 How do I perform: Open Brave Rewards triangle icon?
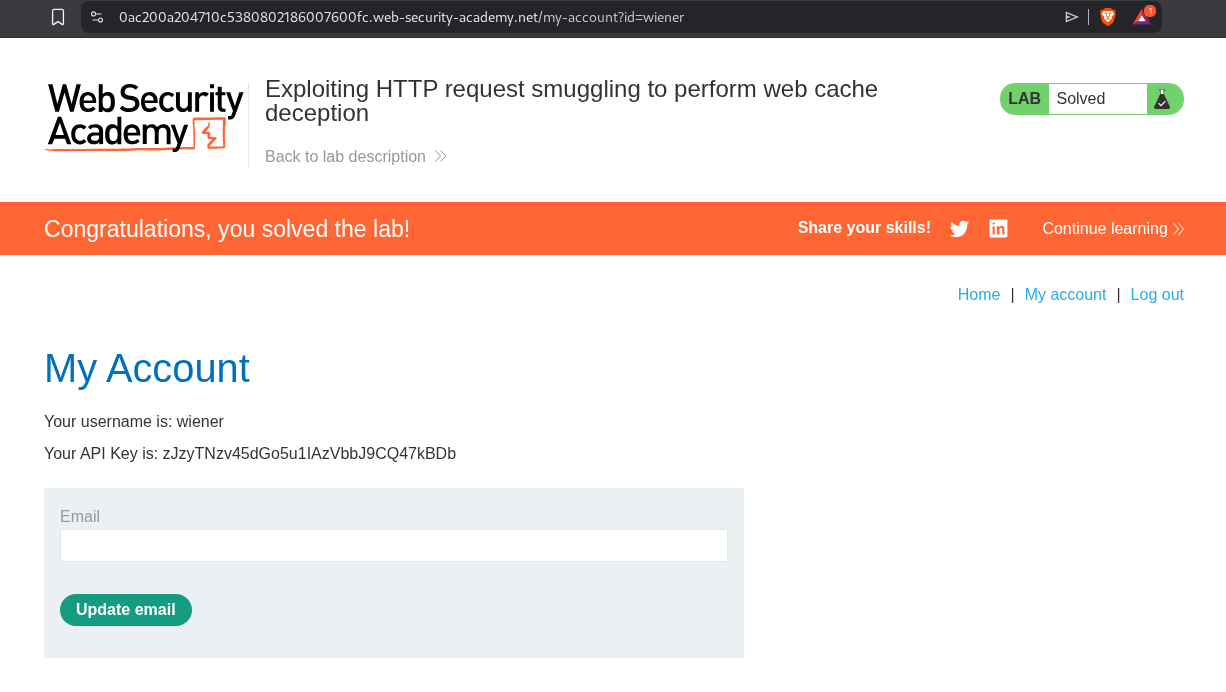point(1141,17)
